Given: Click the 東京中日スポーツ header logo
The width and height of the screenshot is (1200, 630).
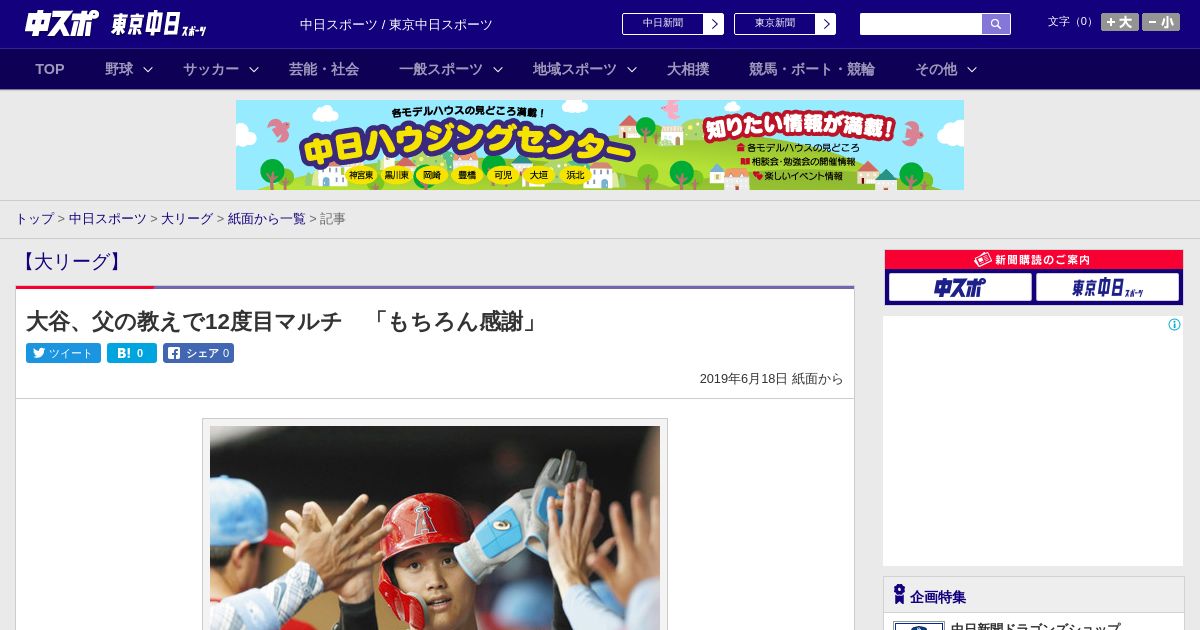Looking at the screenshot, I should coord(158,24).
